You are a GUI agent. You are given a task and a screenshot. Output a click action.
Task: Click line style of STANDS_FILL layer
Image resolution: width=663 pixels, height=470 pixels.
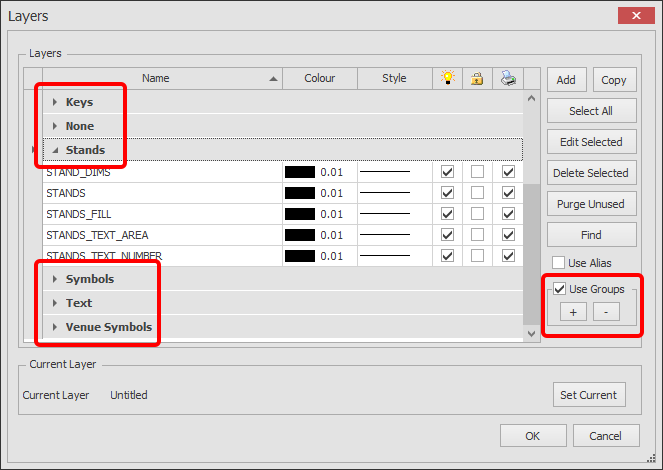pyautogui.click(x=385, y=213)
